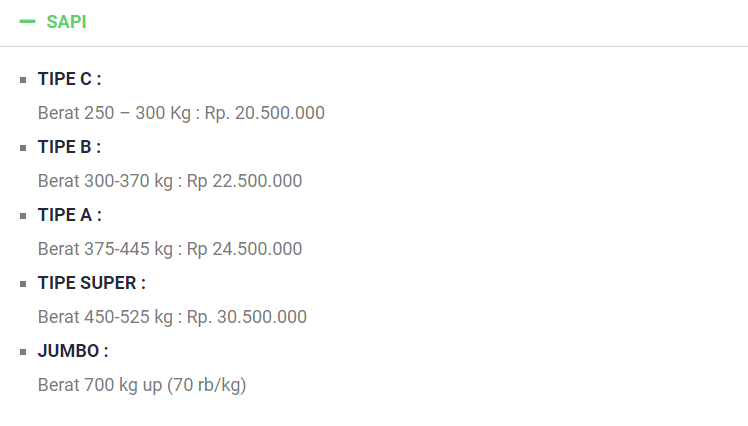Click the bullet beside JUMBO
Screen dimensions: 748x426
point(23,352)
